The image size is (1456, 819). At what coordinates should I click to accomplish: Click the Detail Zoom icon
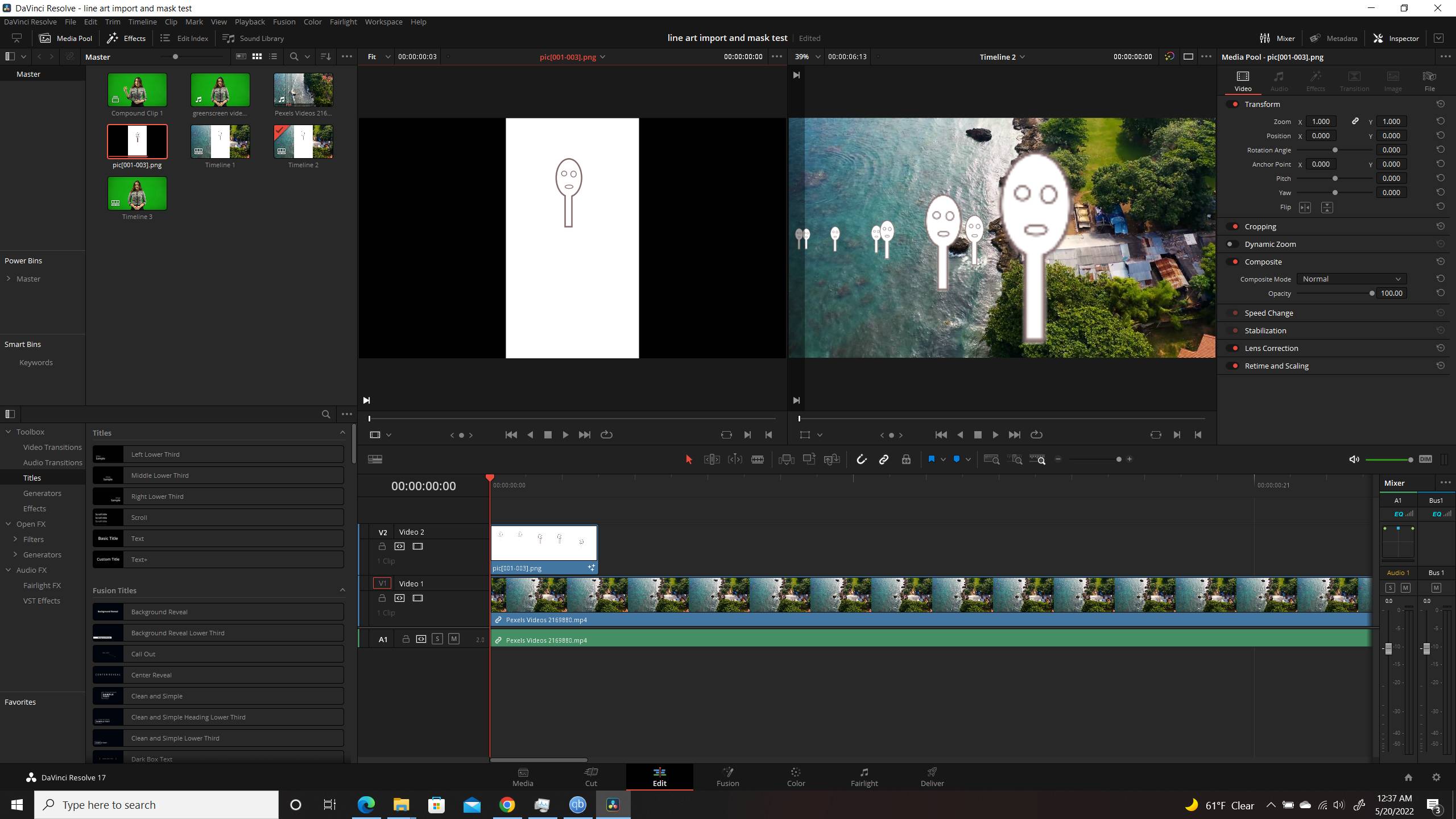(x=1015, y=460)
